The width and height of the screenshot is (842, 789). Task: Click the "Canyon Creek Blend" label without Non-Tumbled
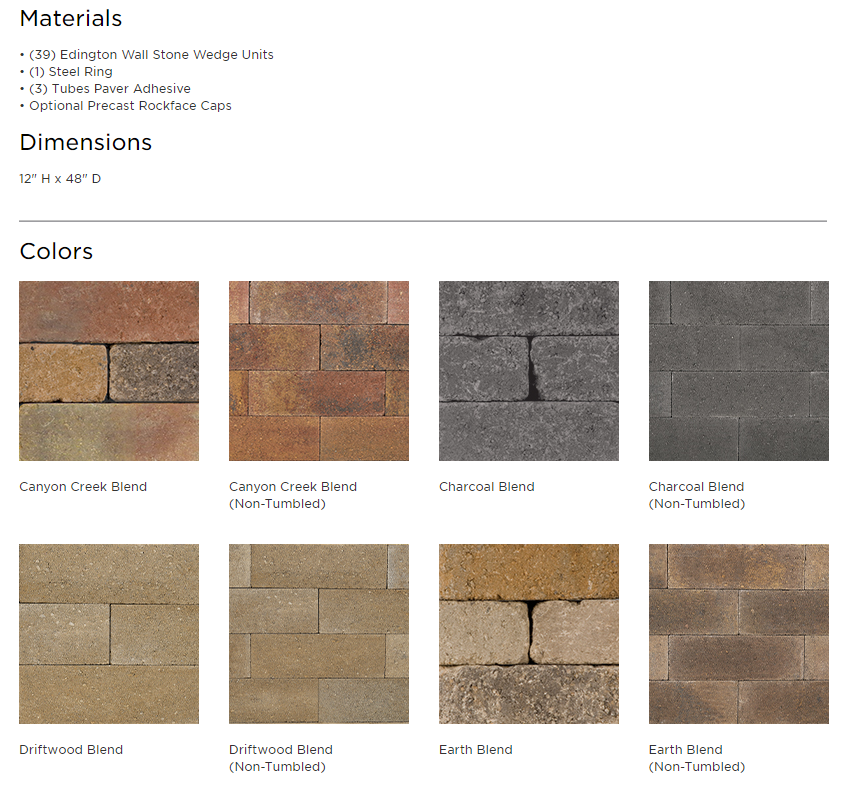[83, 487]
